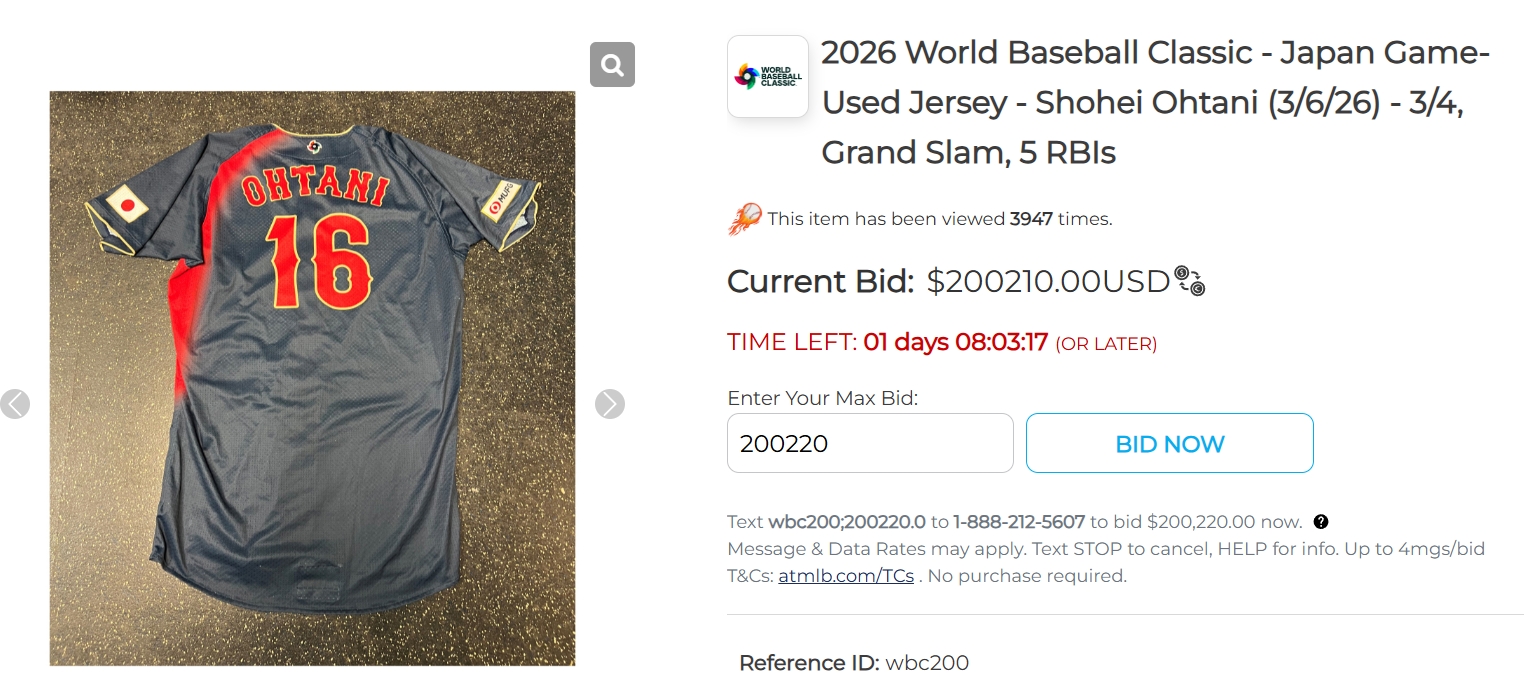Click the magnifier zoom icon above the jersey
This screenshot has width=1524, height=683.
coord(612,65)
